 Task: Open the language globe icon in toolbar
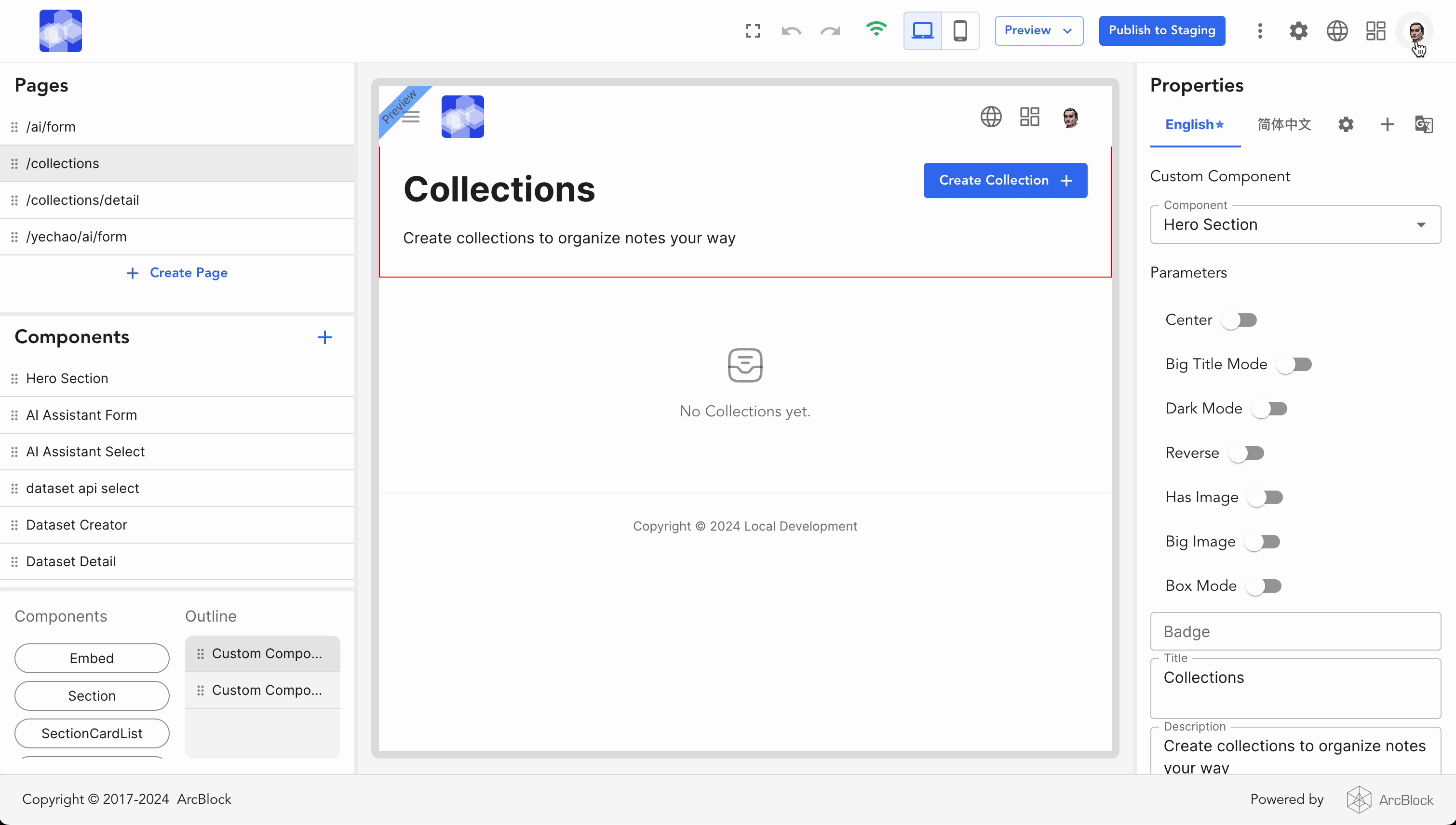tap(1337, 30)
